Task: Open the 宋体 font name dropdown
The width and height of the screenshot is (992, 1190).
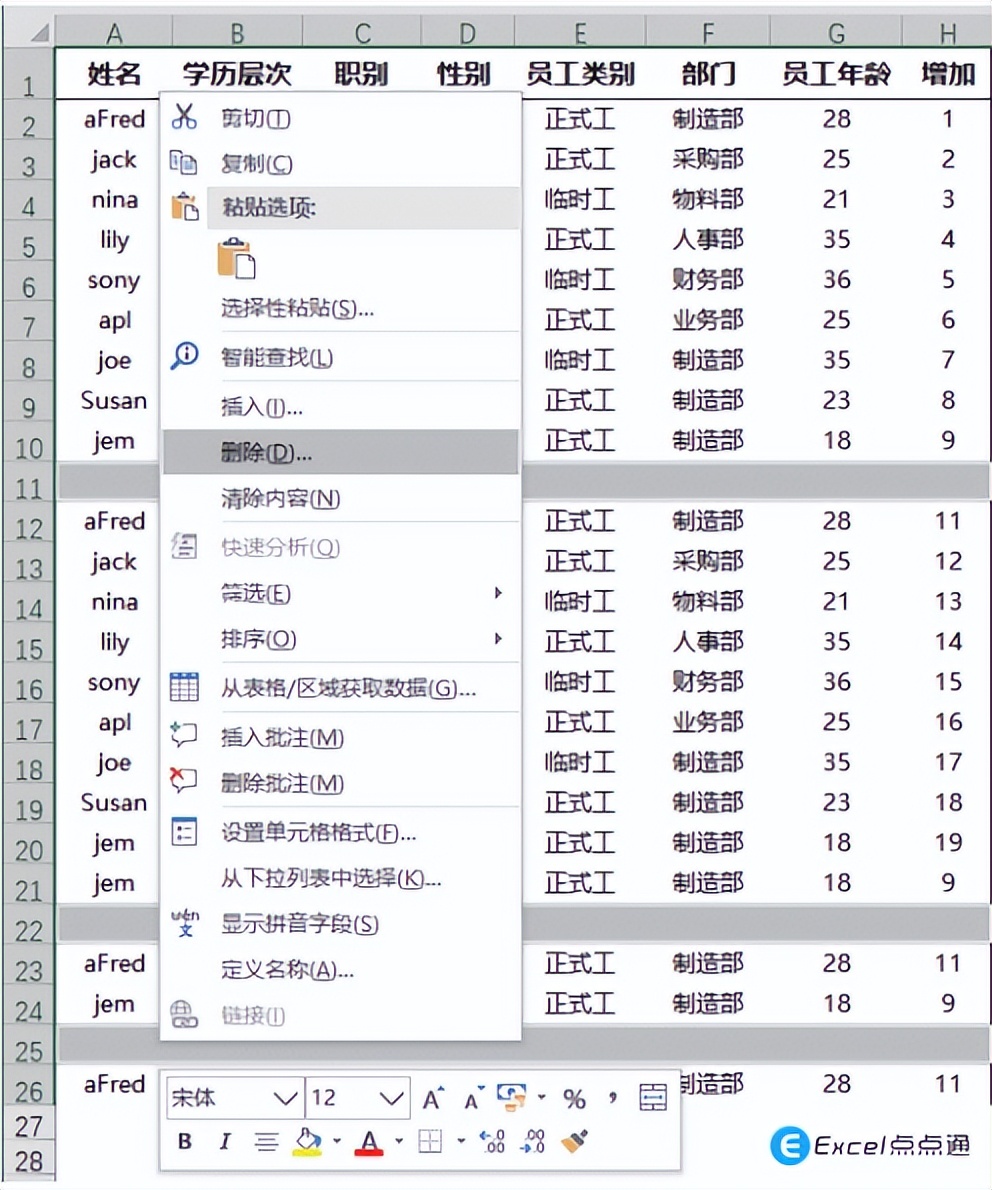Action: 285,1098
